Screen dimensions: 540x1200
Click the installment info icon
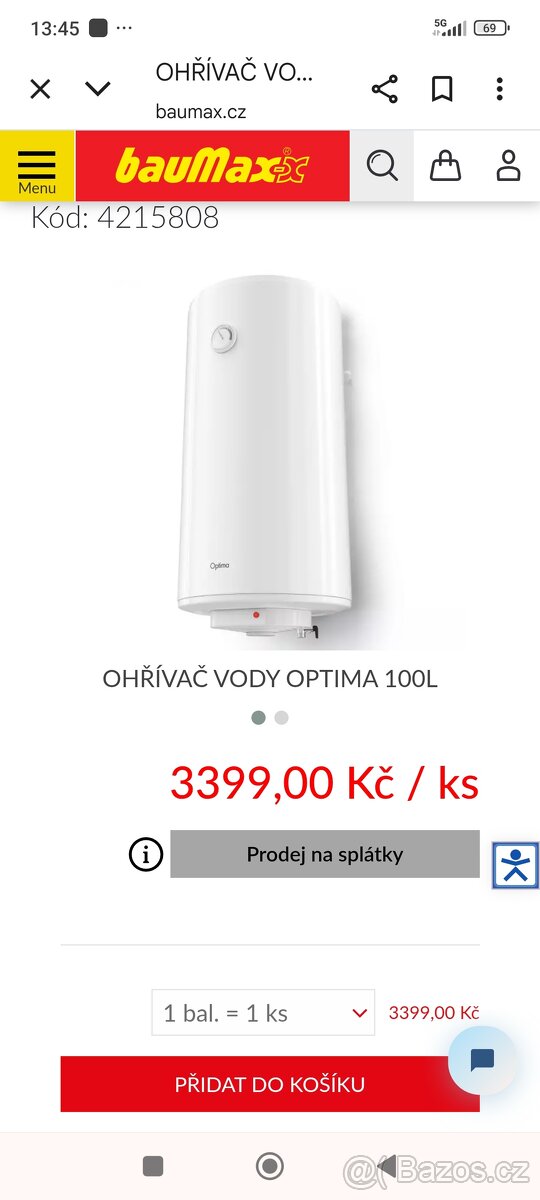pyautogui.click(x=146, y=854)
